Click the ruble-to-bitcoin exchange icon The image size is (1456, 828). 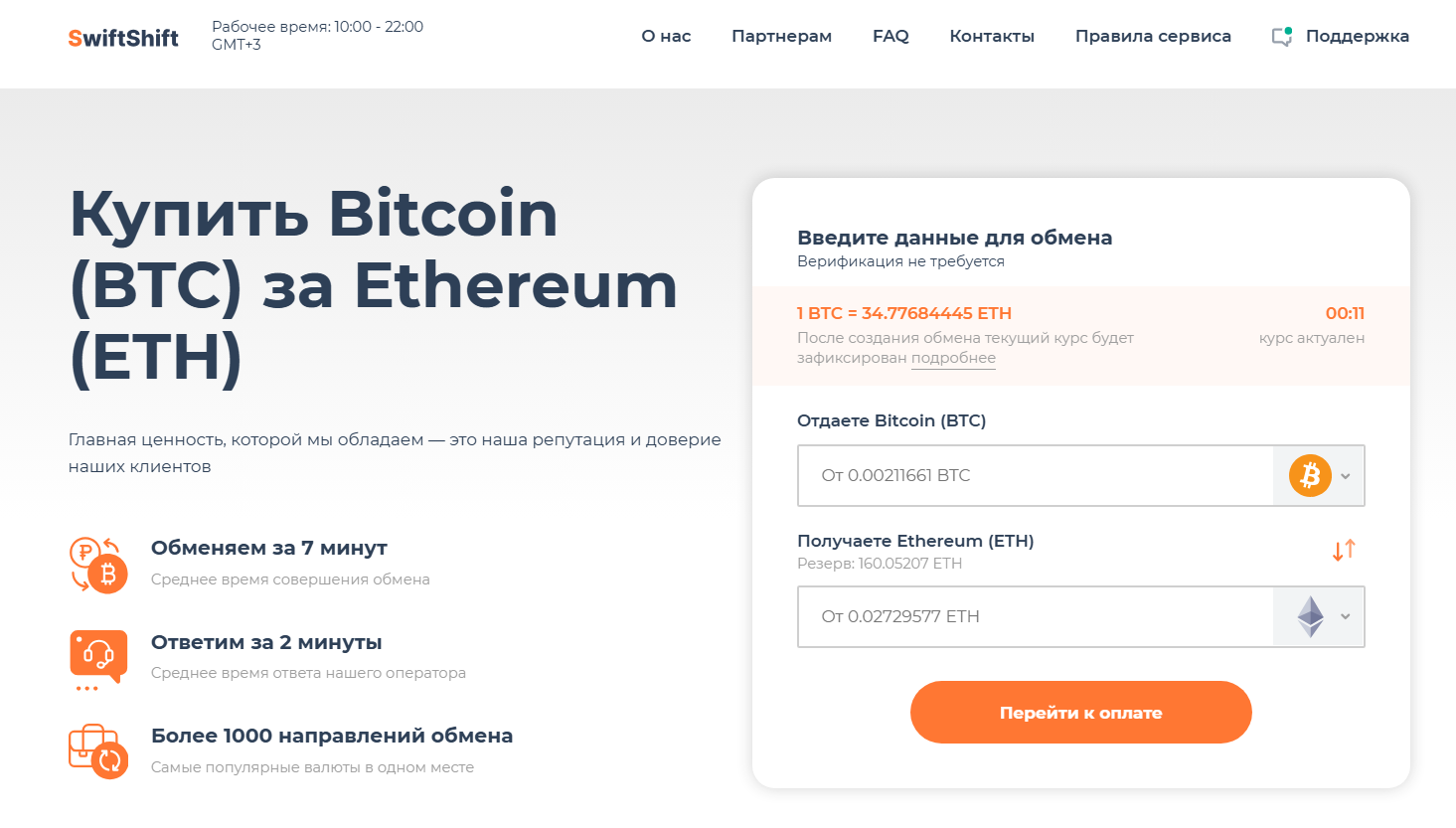[x=98, y=565]
